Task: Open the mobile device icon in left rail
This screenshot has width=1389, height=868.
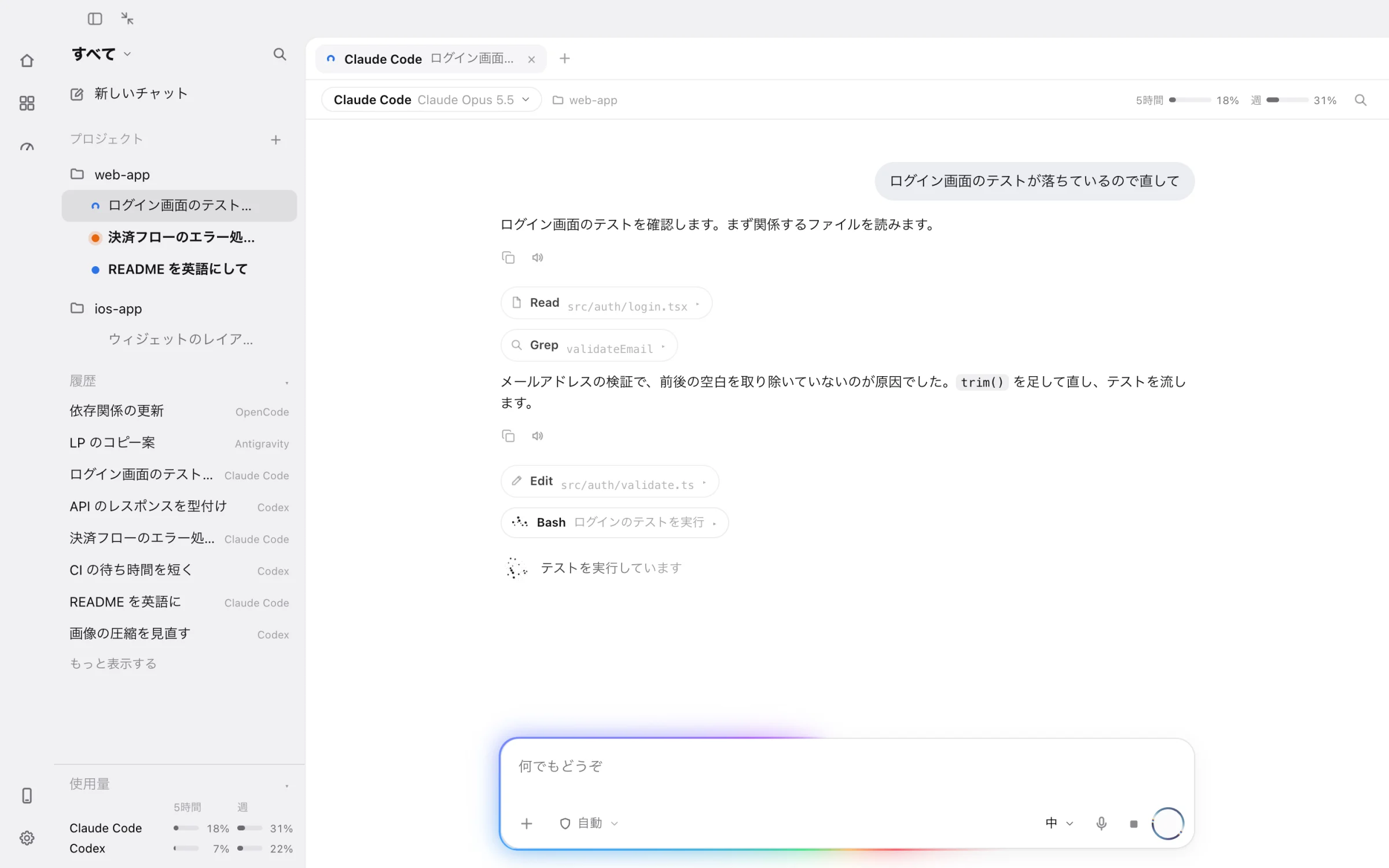Action: click(27, 796)
